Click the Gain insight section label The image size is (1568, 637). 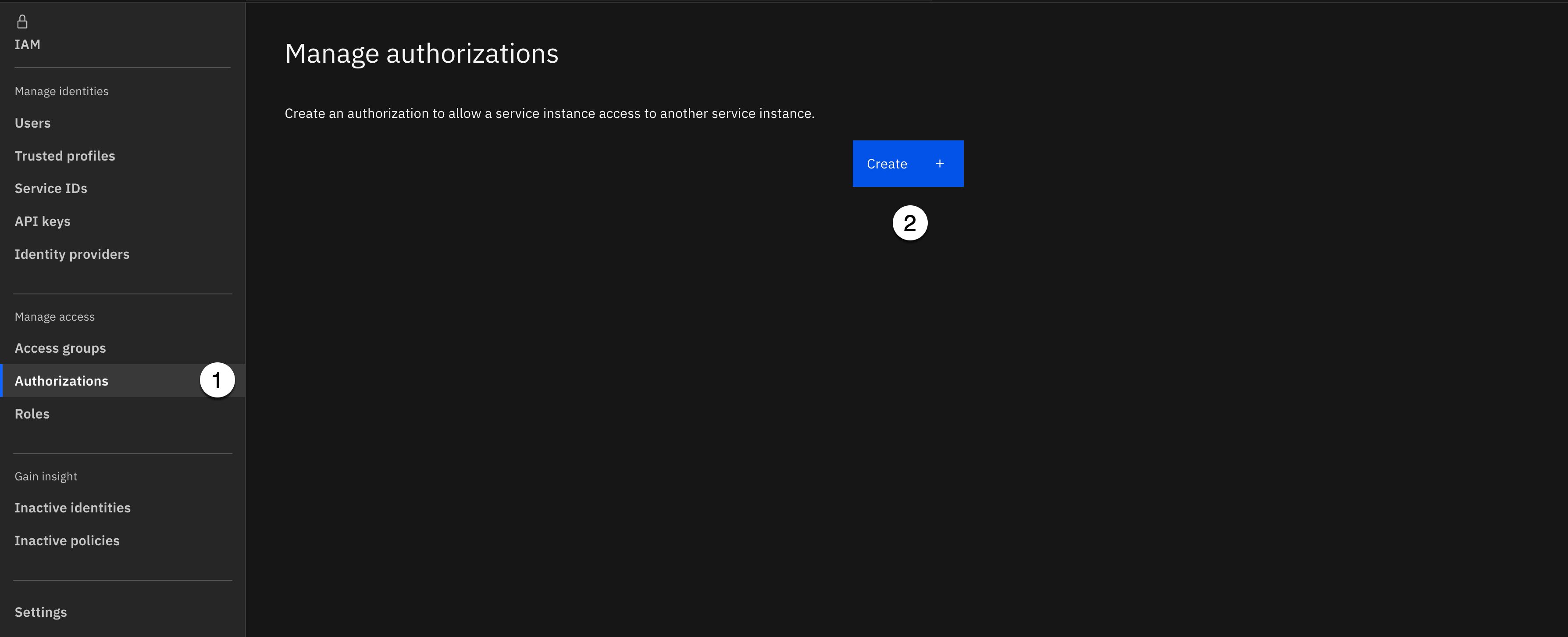coord(46,476)
